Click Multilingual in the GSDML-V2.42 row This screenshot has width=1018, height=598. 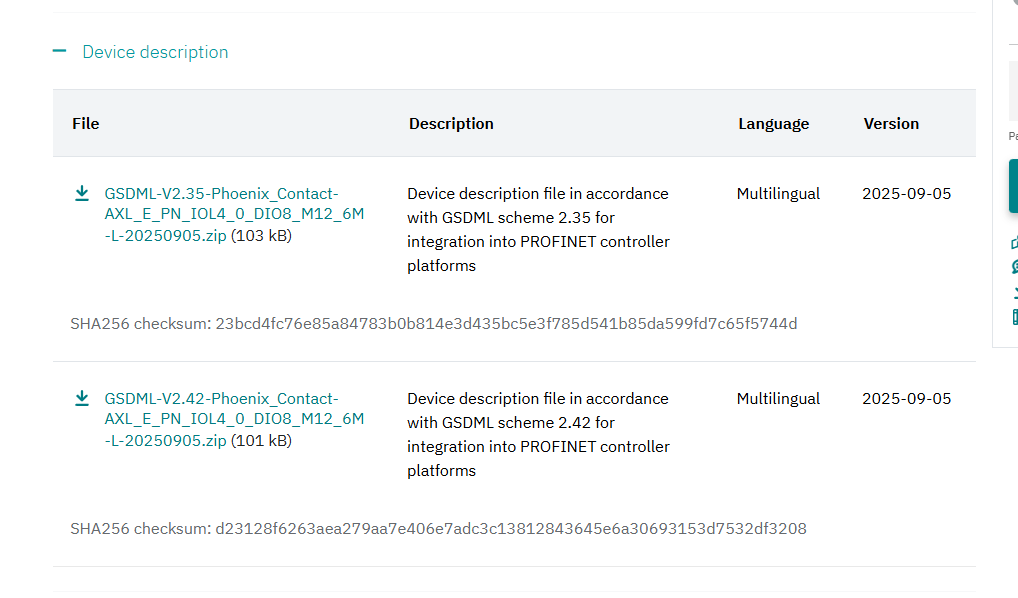pyautogui.click(x=778, y=398)
